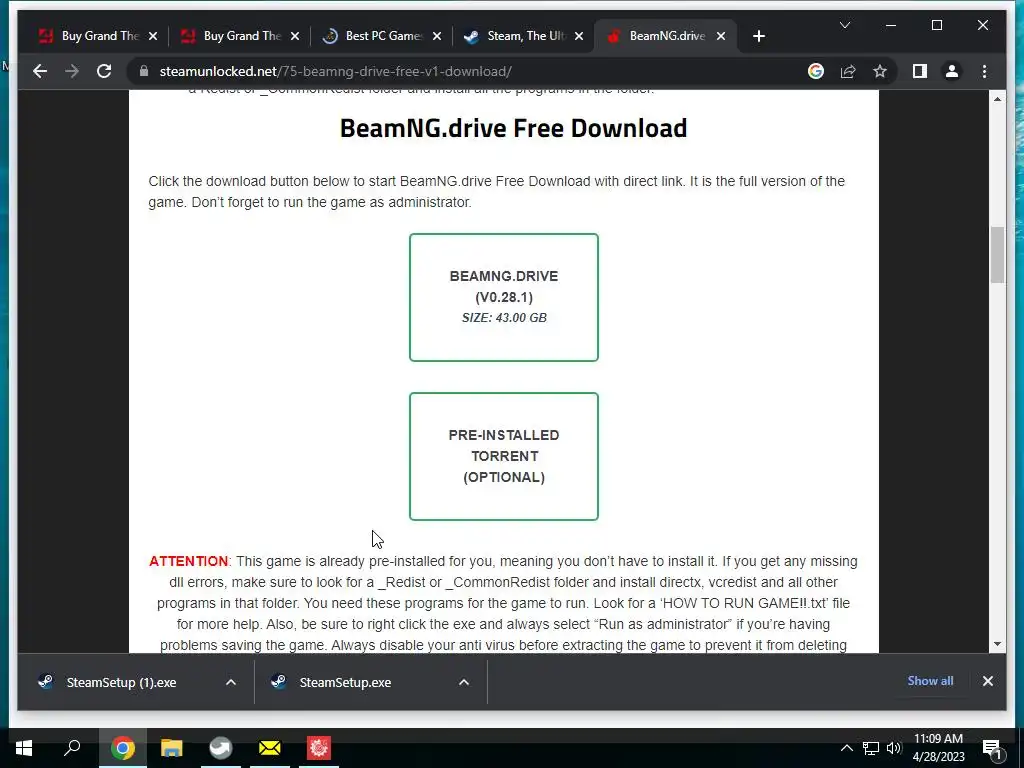The height and width of the screenshot is (768, 1024).
Task: Click the volume speaker tray icon
Action: click(x=893, y=748)
